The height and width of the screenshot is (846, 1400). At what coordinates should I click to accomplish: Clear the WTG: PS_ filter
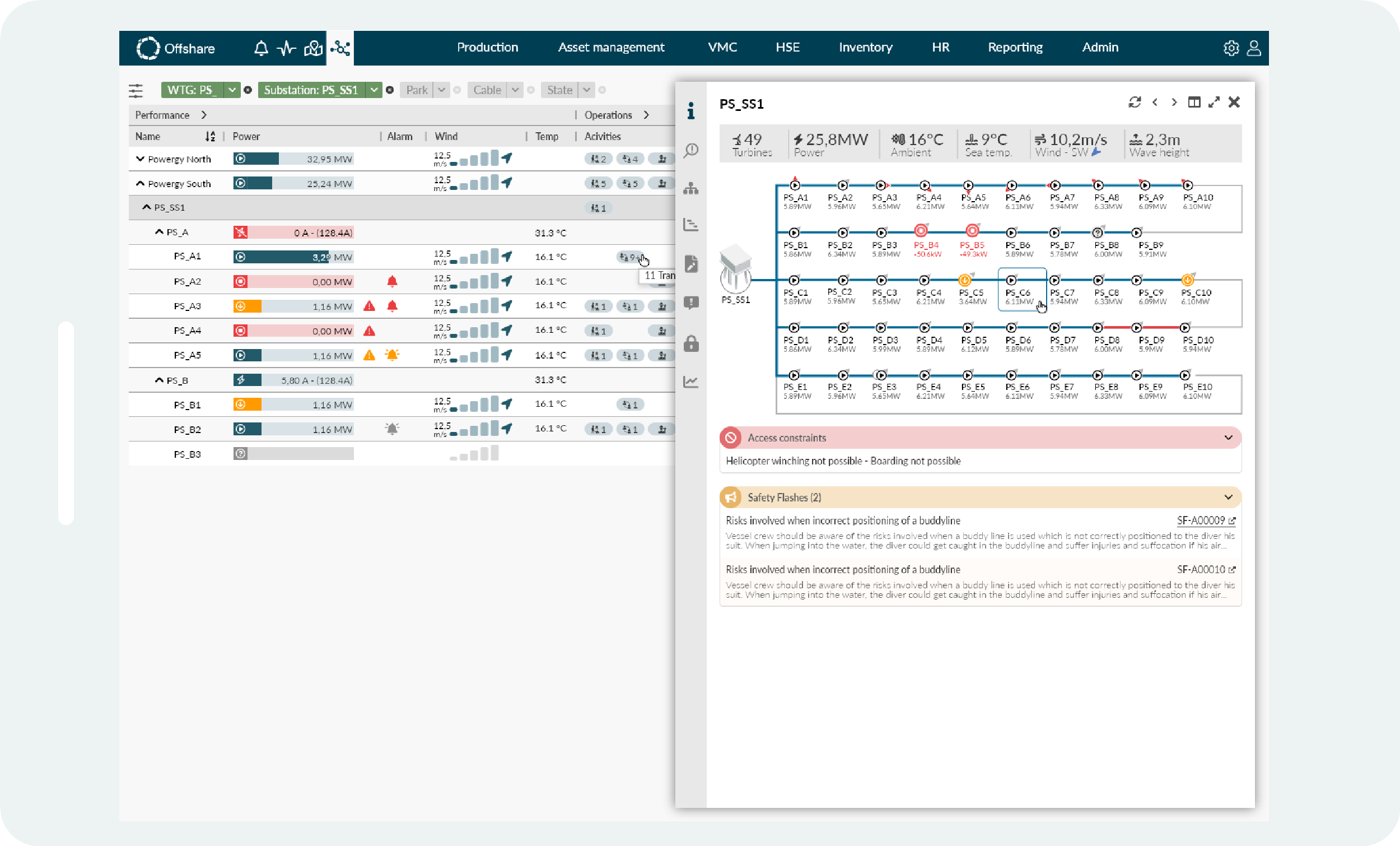click(248, 90)
